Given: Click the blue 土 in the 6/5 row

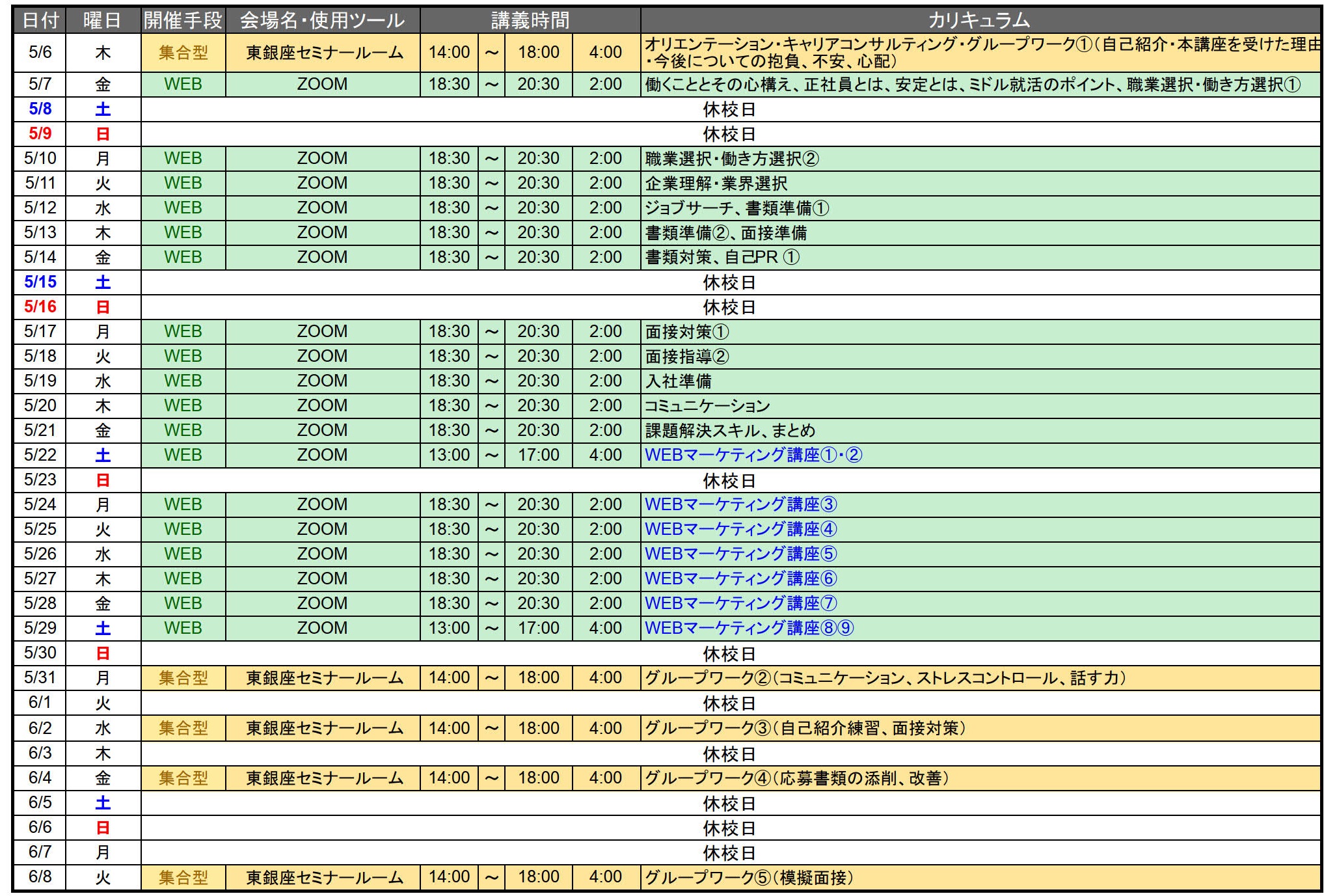Looking at the screenshot, I should point(103,803).
